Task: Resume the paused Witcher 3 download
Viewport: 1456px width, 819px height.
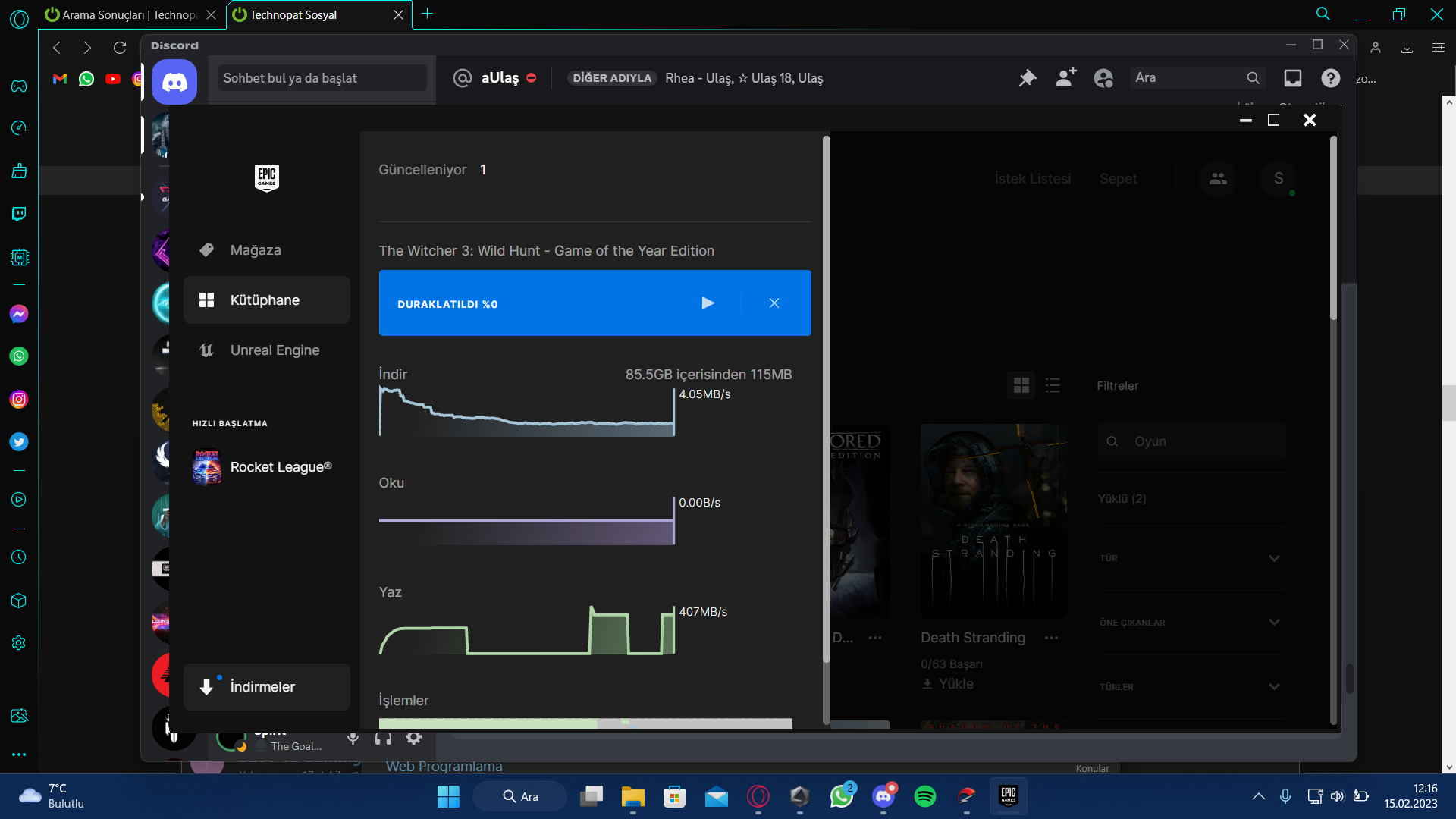Action: pos(708,303)
